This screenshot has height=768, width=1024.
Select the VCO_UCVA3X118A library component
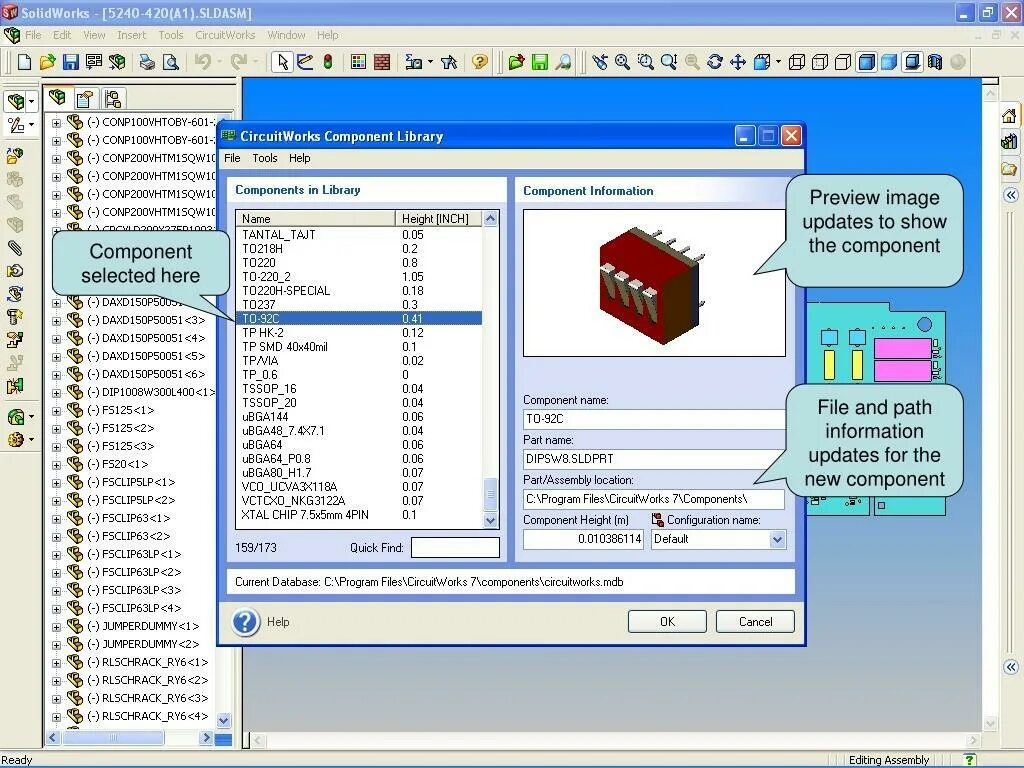(x=359, y=487)
